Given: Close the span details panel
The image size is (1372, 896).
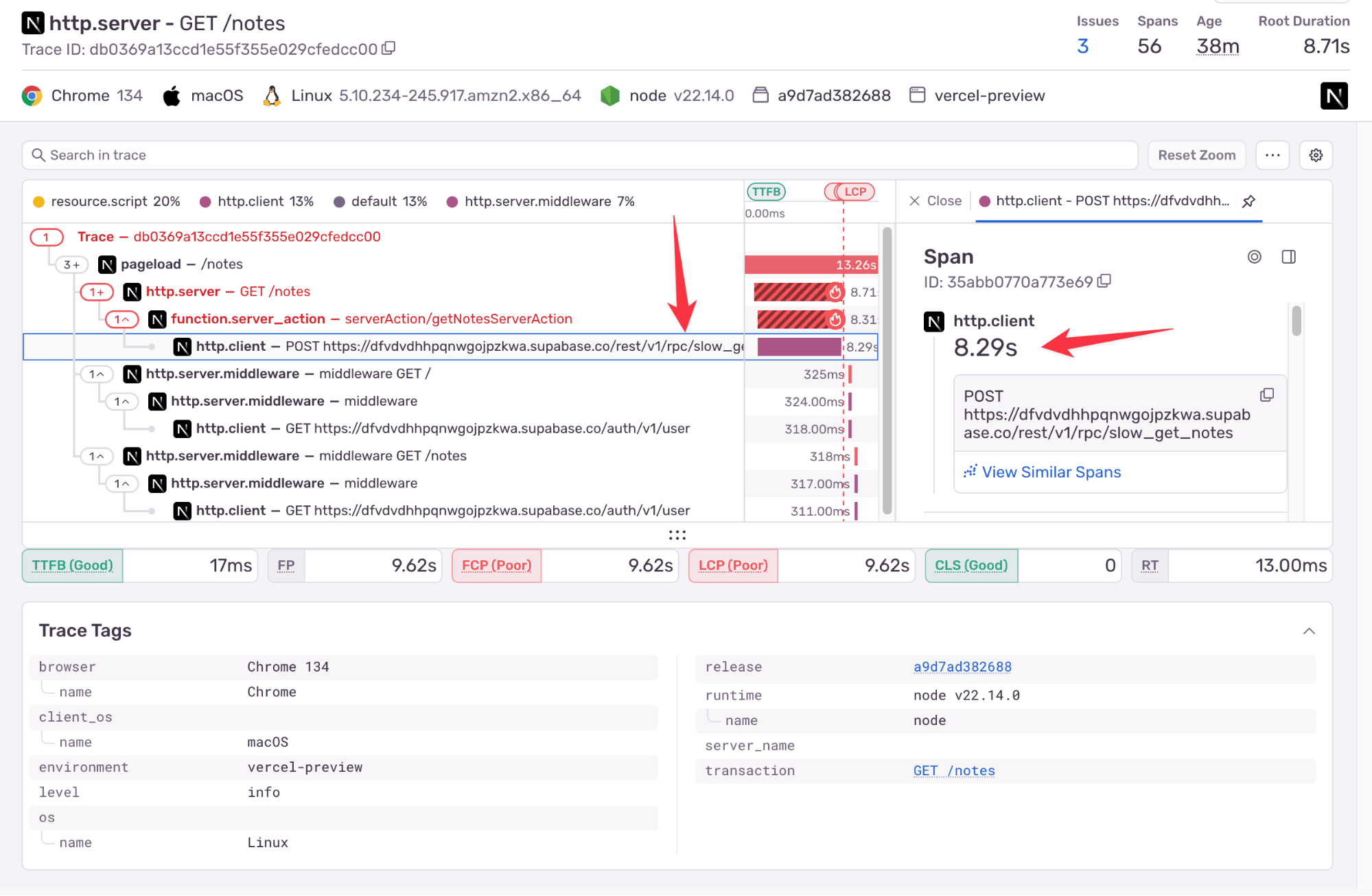Looking at the screenshot, I should 935,201.
